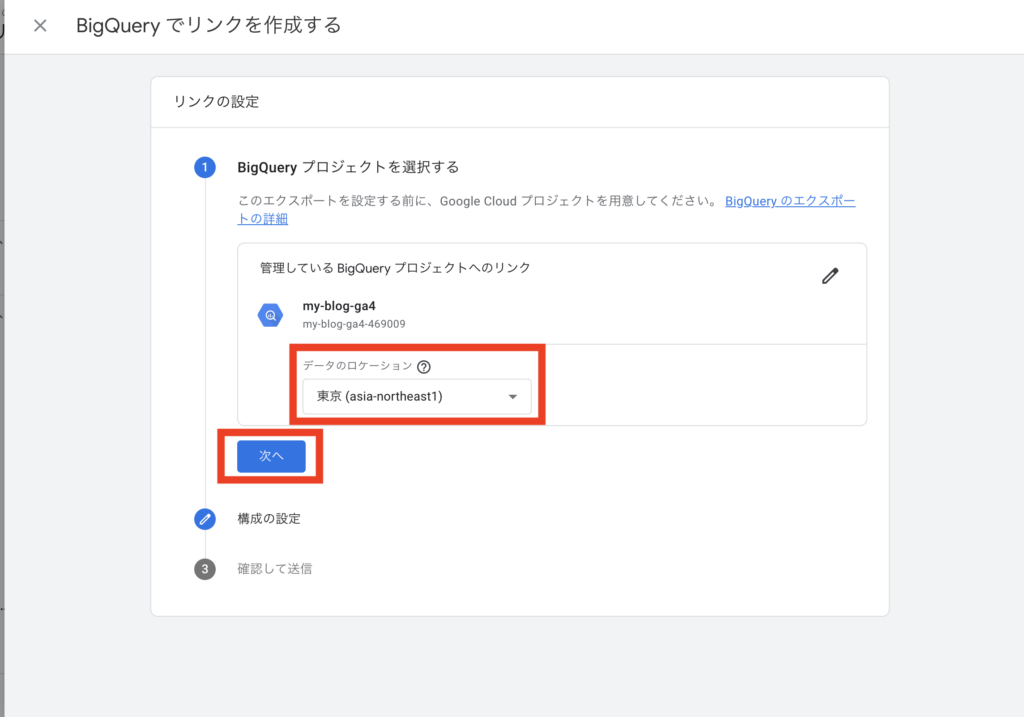Click the 次へ button

(x=271, y=456)
